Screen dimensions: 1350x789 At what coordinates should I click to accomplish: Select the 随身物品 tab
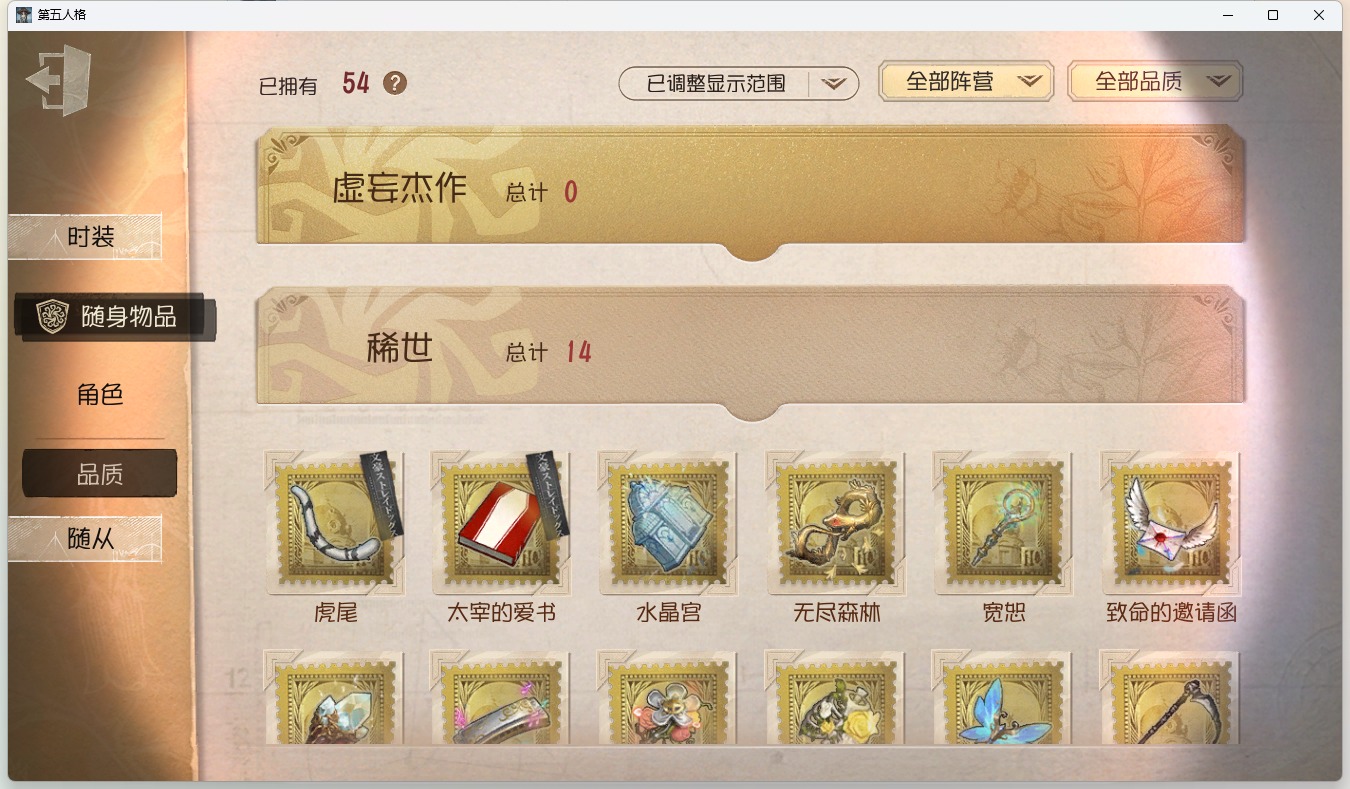[115, 317]
